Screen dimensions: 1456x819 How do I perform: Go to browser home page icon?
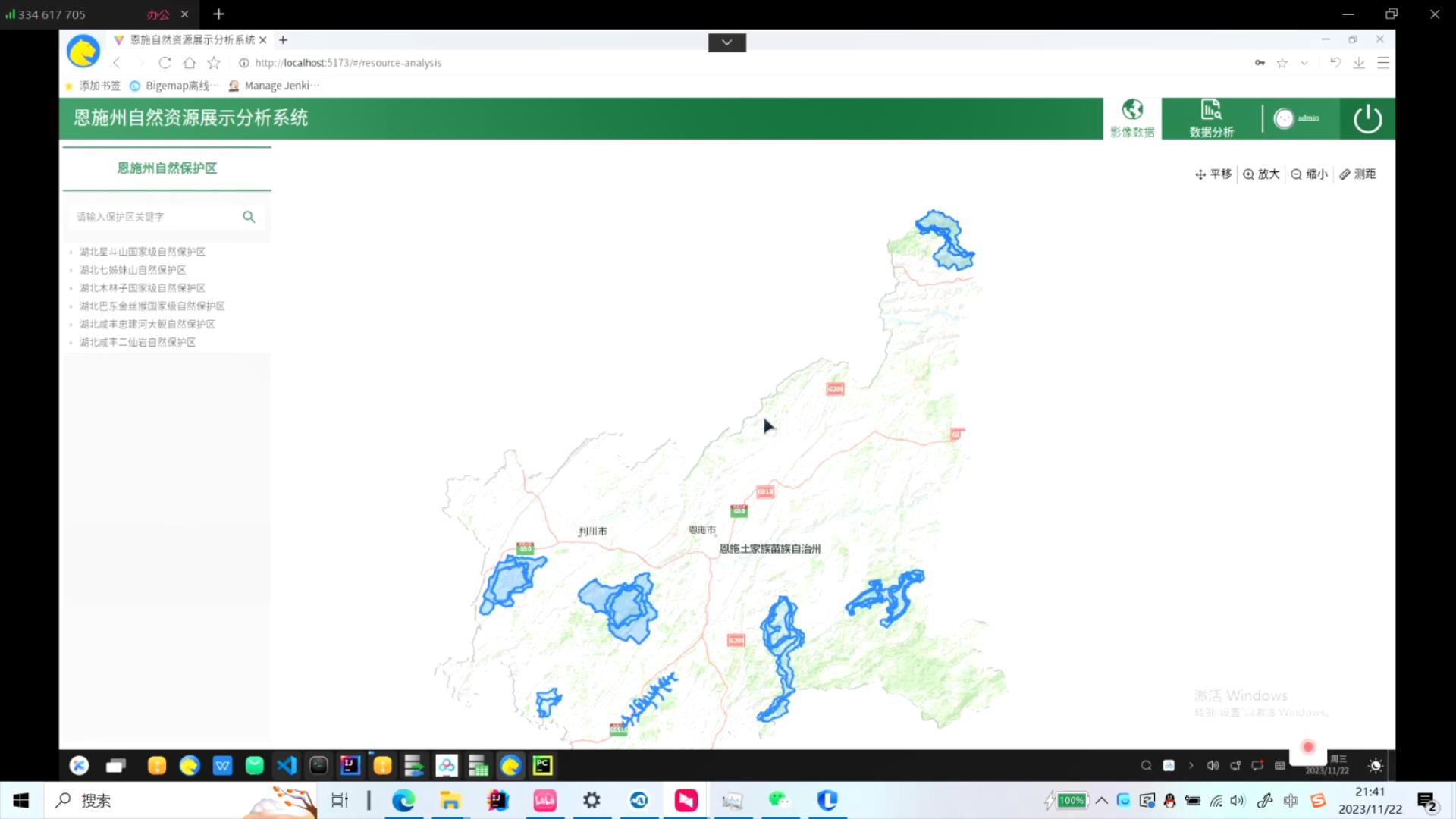[x=190, y=63]
